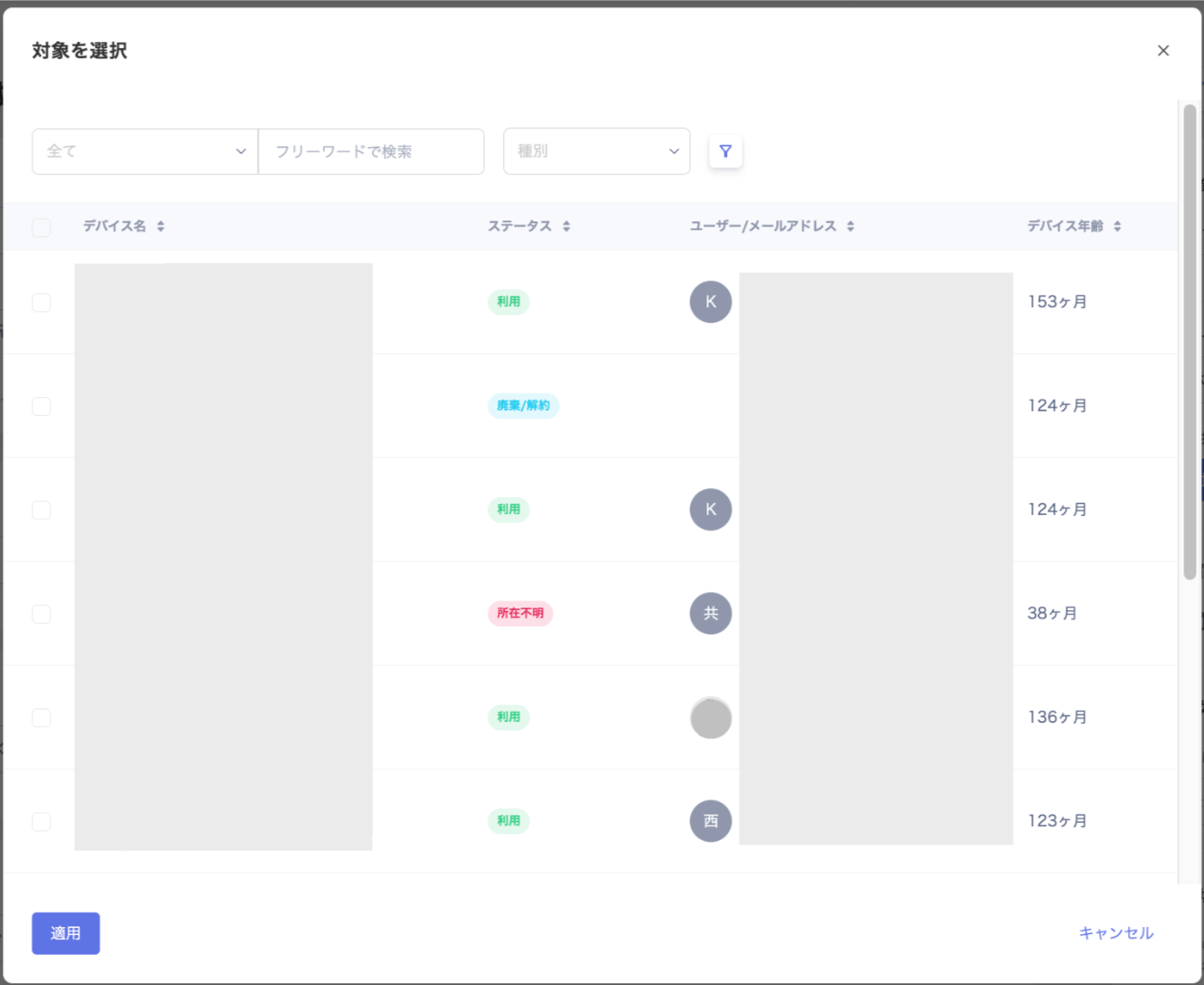Click the ステータス column header

point(520,227)
